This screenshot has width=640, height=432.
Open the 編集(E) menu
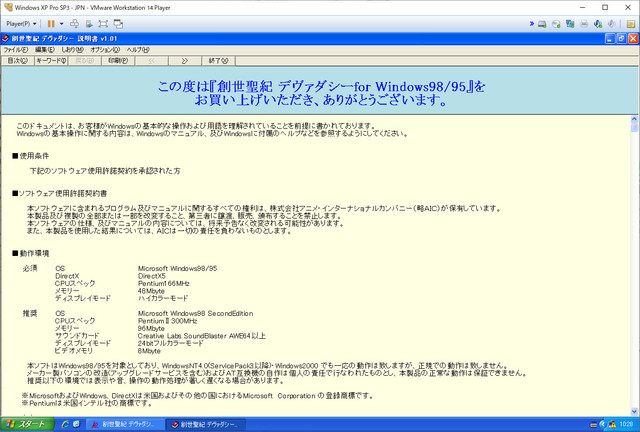(x=44, y=50)
